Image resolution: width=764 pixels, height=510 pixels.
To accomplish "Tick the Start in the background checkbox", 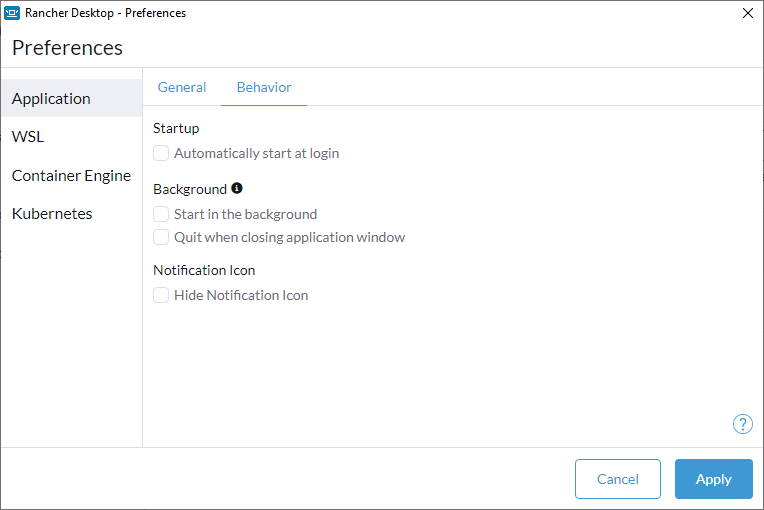I will [x=161, y=214].
